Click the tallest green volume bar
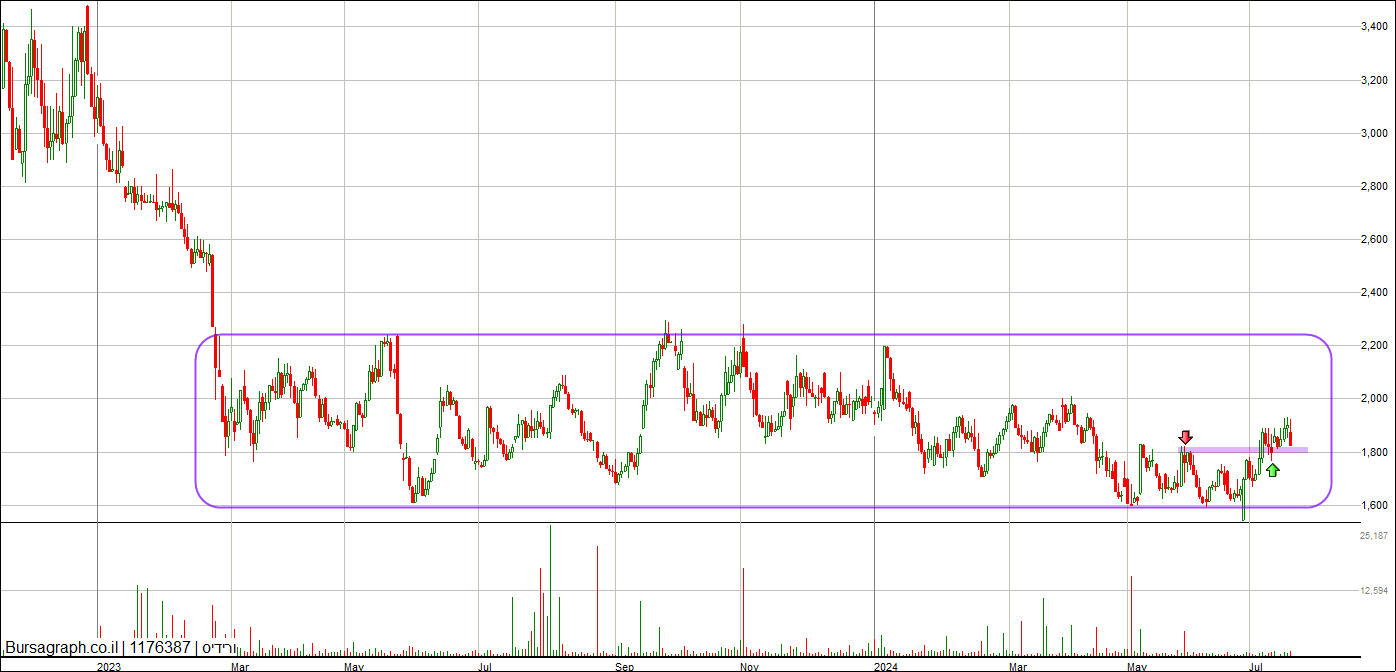 coord(550,591)
